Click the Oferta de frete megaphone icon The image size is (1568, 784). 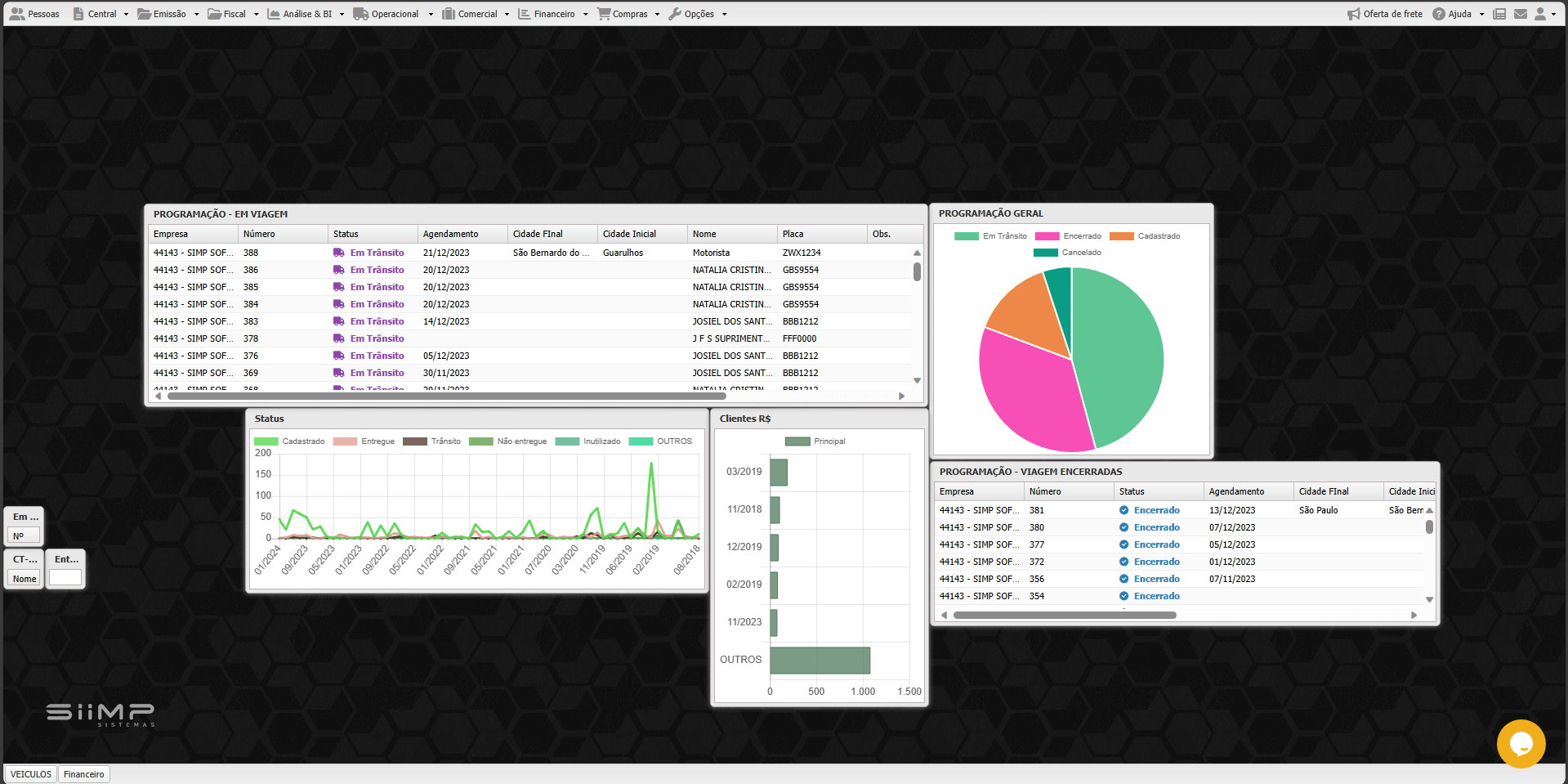tap(1354, 14)
